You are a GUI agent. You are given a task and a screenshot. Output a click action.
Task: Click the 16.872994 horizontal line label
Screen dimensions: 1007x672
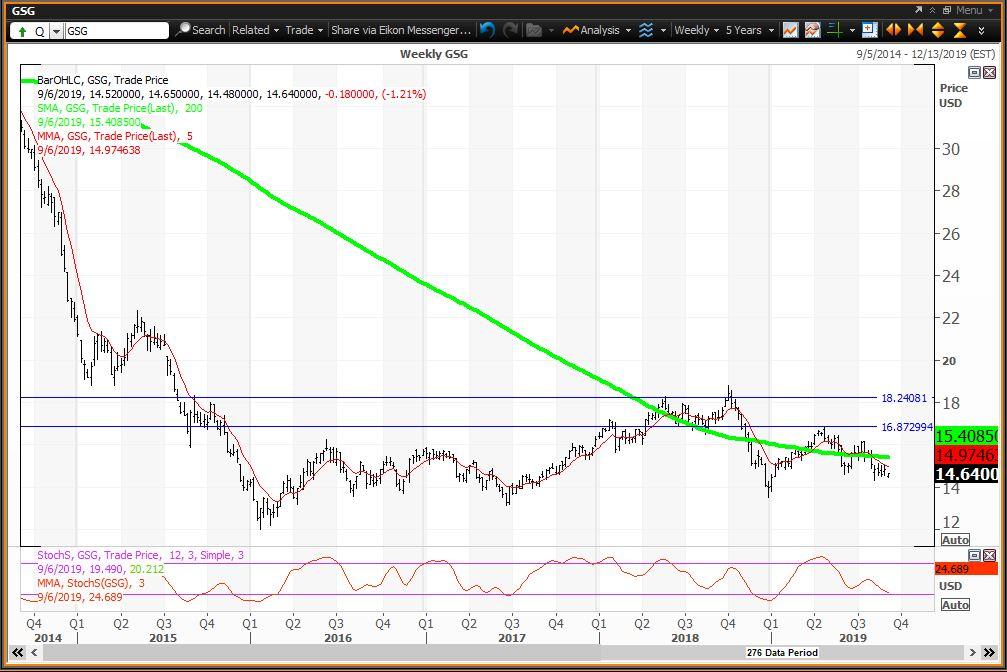point(907,427)
